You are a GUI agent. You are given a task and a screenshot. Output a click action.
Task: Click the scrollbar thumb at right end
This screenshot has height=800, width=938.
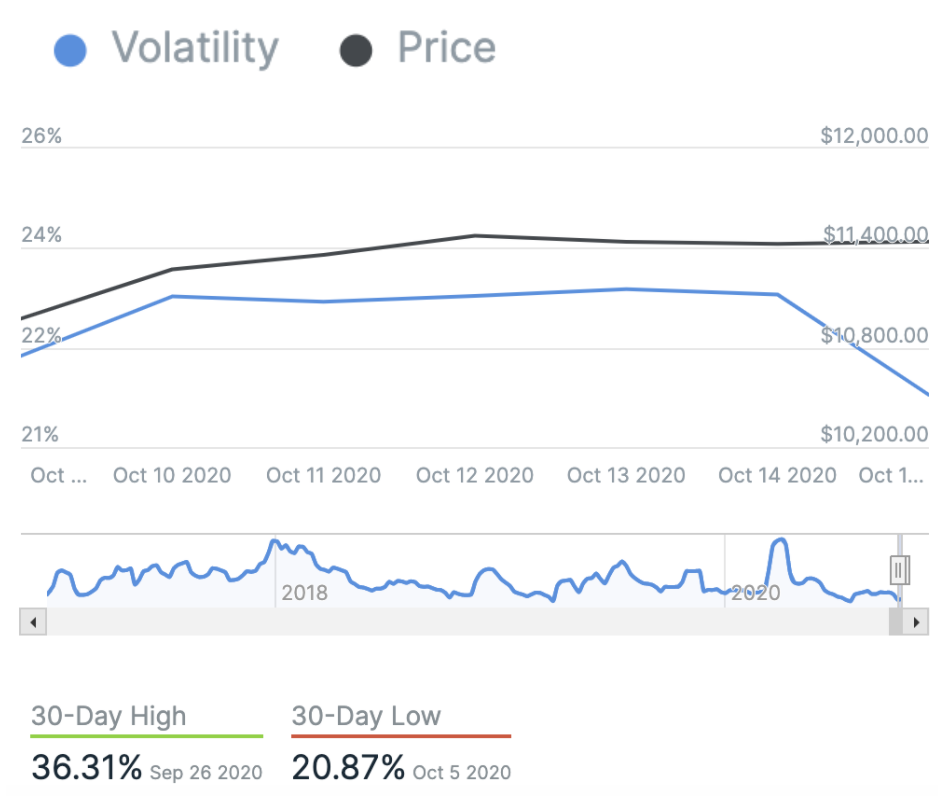click(x=895, y=622)
